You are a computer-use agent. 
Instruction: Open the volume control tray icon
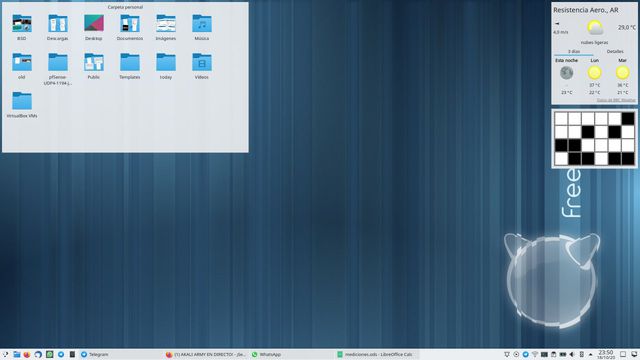click(x=572, y=354)
